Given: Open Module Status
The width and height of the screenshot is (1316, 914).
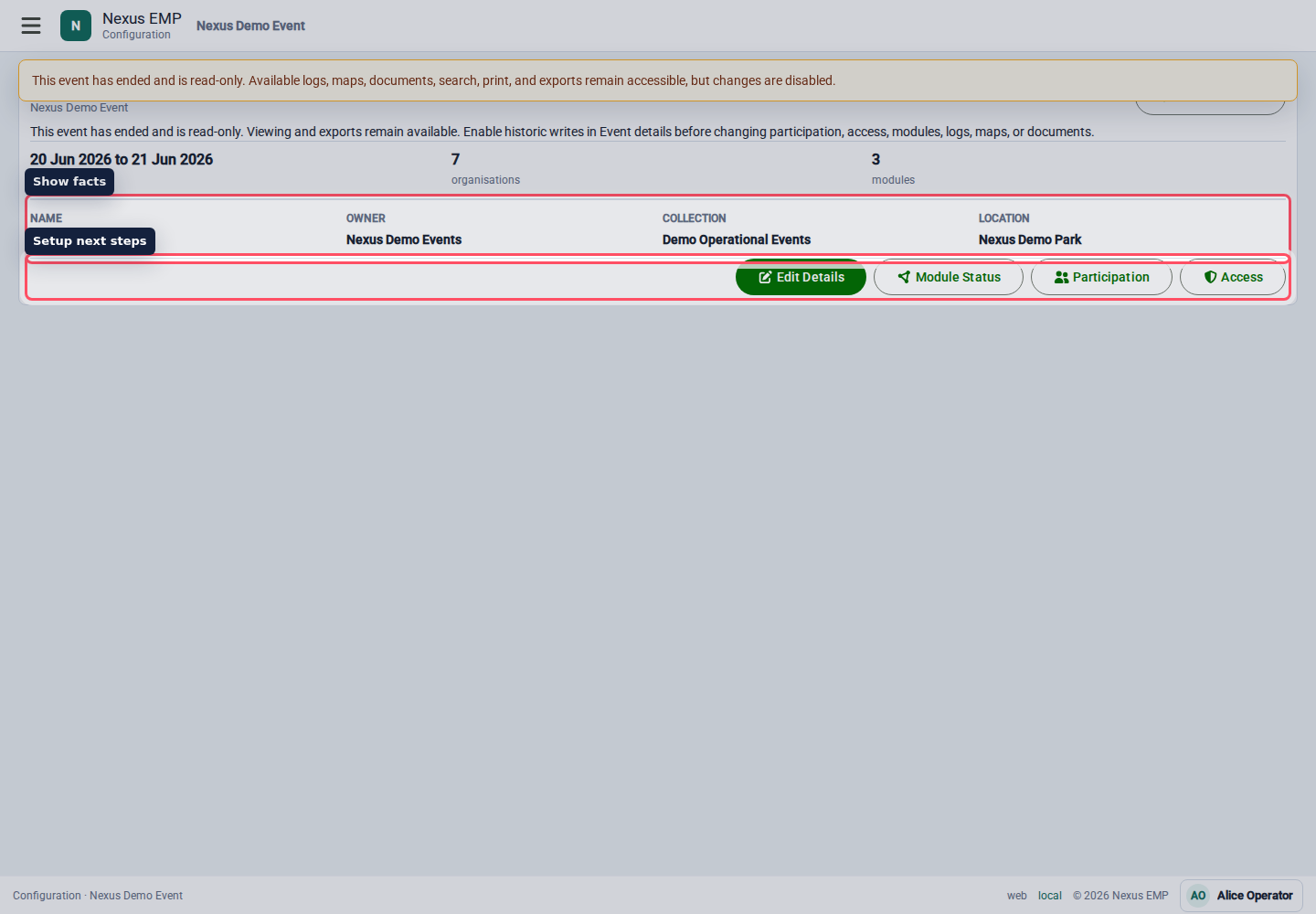Looking at the screenshot, I should 949,277.
